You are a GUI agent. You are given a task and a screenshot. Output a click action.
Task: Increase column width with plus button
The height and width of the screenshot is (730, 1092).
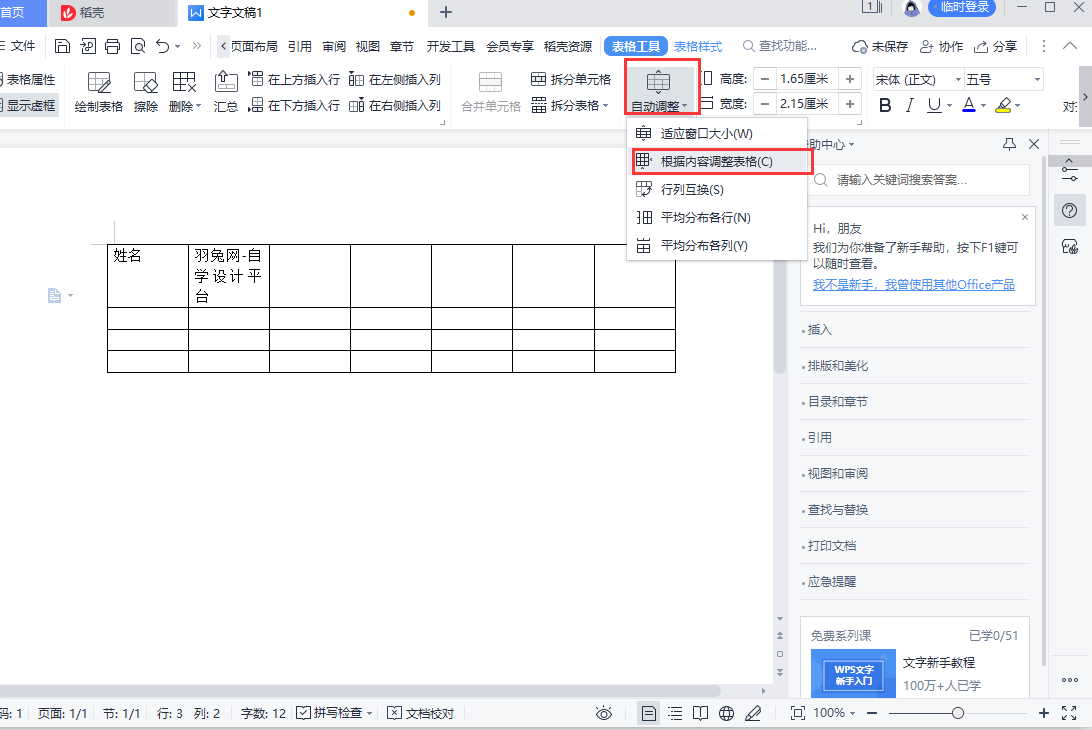point(850,104)
